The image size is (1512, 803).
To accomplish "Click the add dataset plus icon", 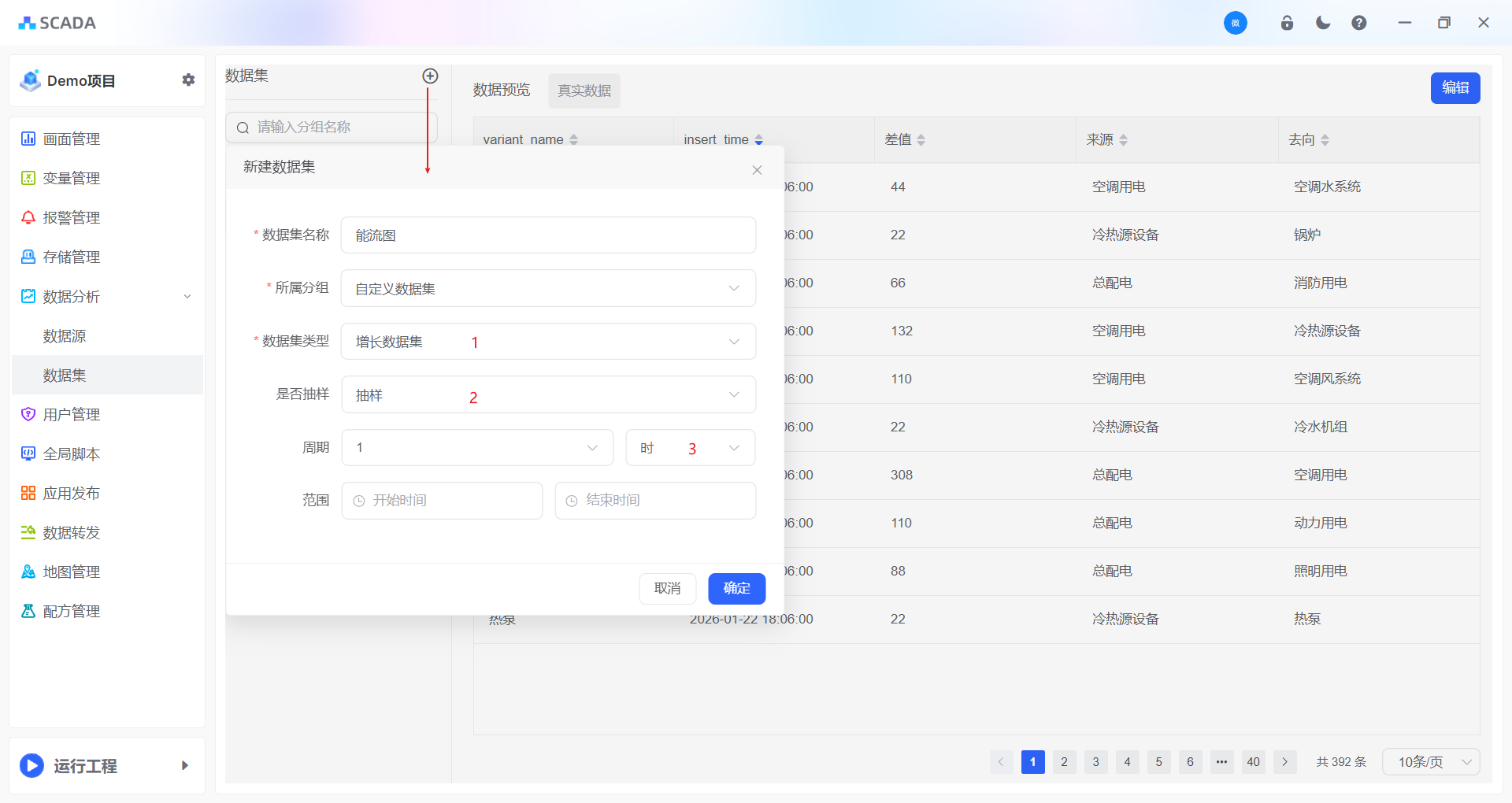I will [430, 76].
